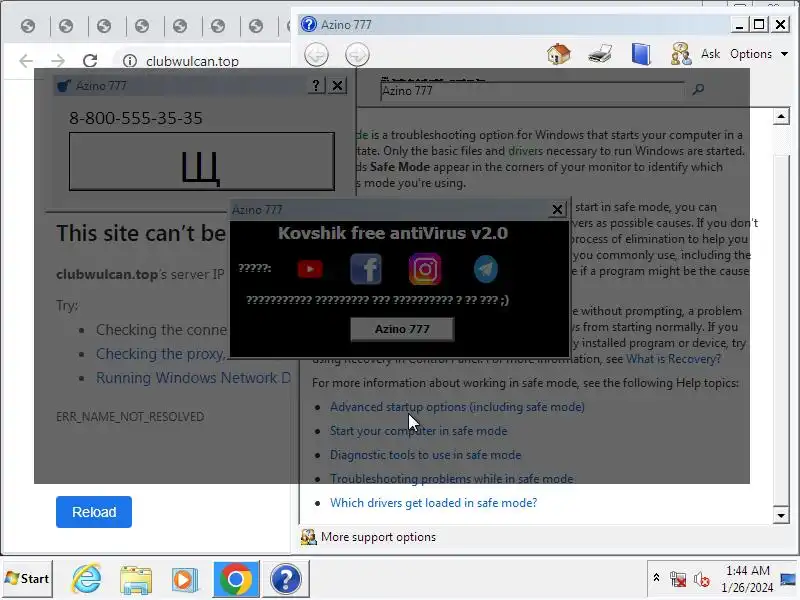Image resolution: width=800 pixels, height=600 pixels.
Task: Click the network status tray icon
Action: pos(678,580)
